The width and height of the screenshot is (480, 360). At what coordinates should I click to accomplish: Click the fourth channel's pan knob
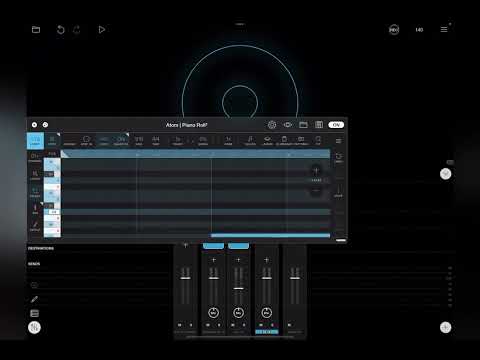click(266, 313)
